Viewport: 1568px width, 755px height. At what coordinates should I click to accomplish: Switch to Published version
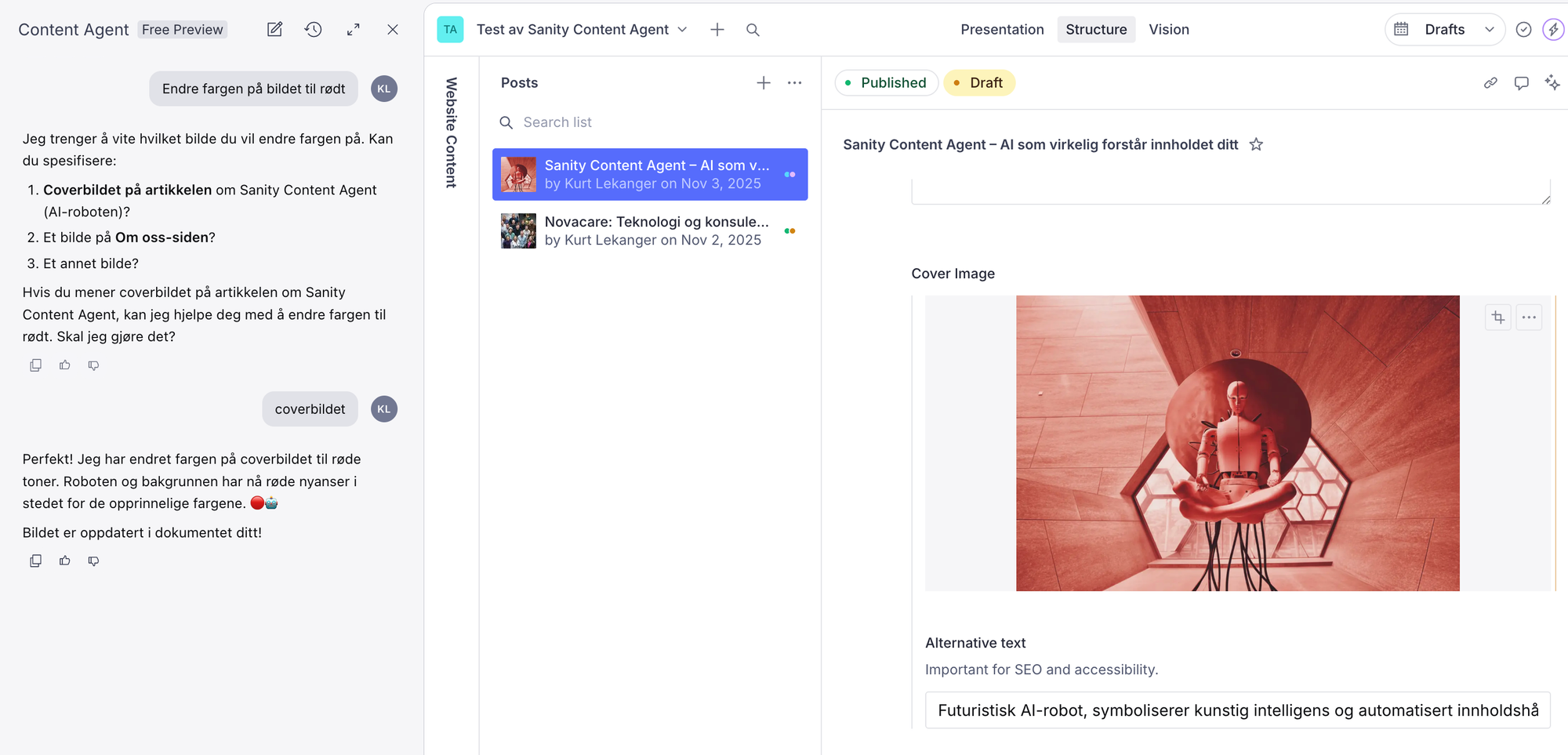886,83
